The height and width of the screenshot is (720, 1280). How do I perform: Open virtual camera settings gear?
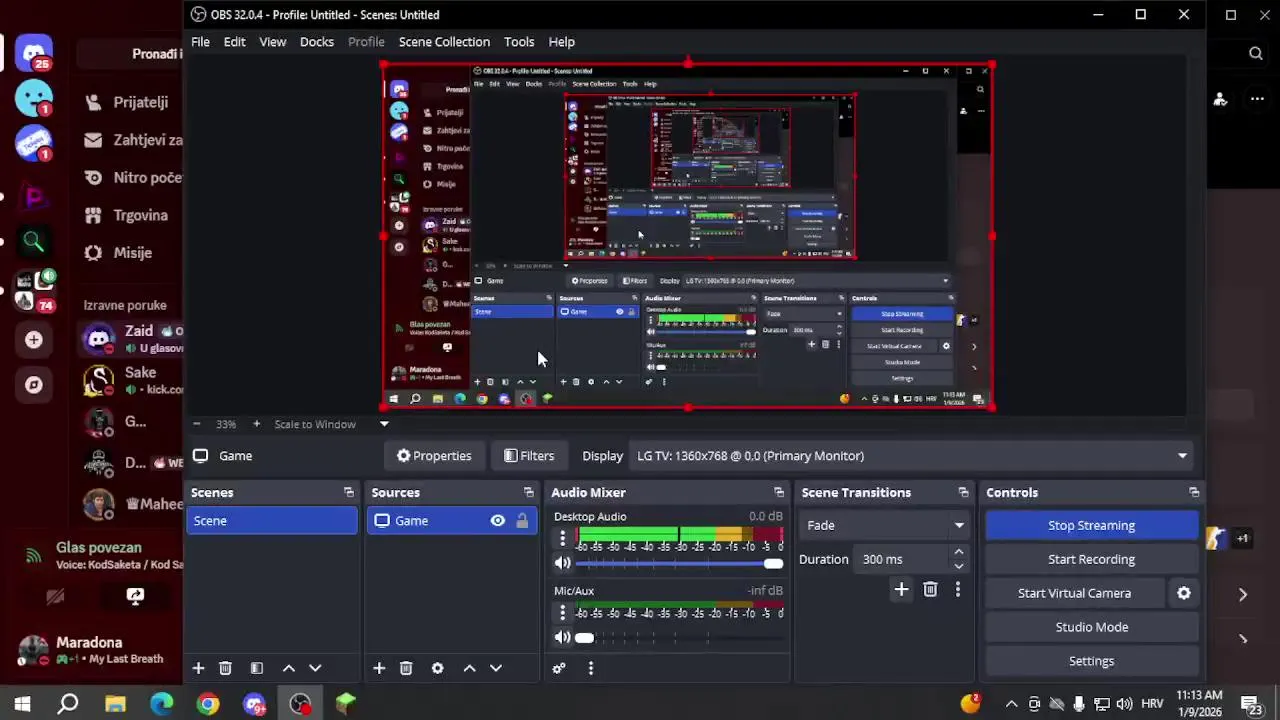click(1184, 593)
